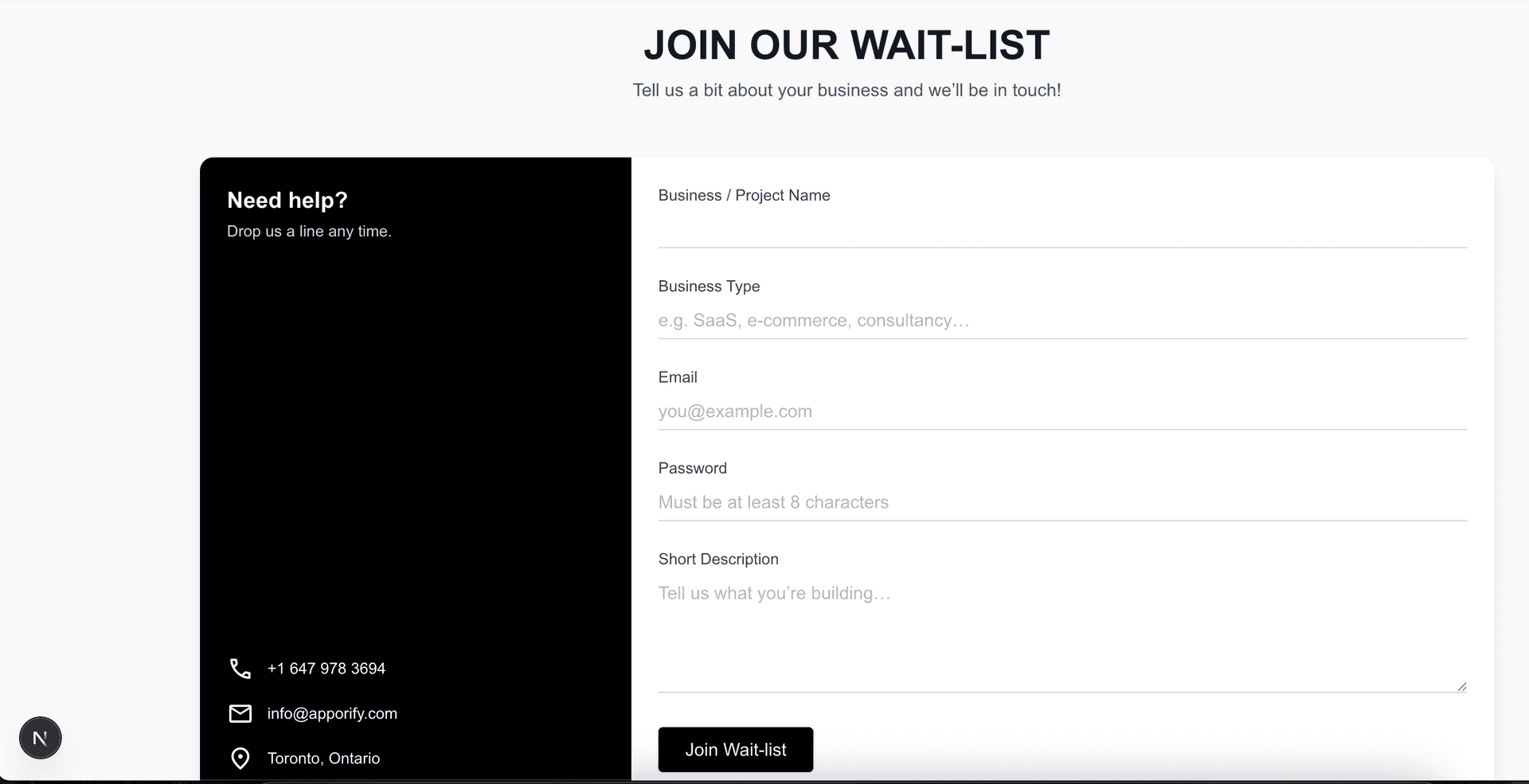Screen dimensions: 1529x784
Task: Click the Join Wait-list button
Action: 735,750
